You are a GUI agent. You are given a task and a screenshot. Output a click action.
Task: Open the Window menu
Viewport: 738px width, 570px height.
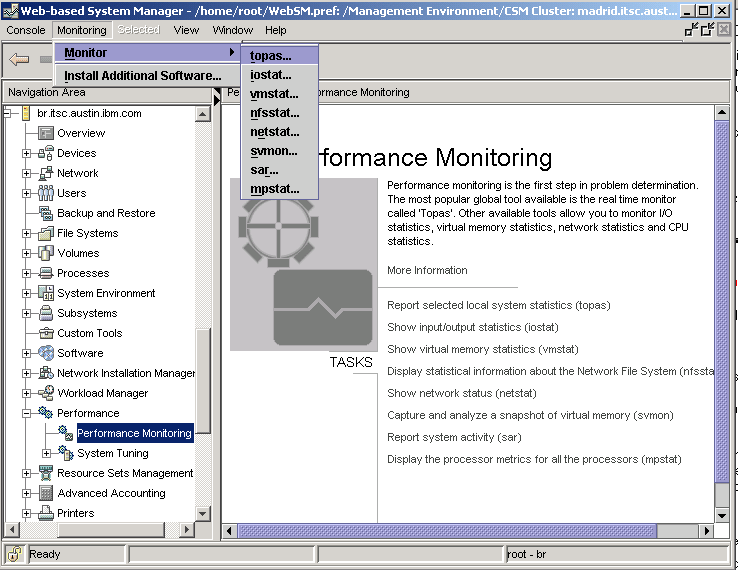(x=233, y=30)
